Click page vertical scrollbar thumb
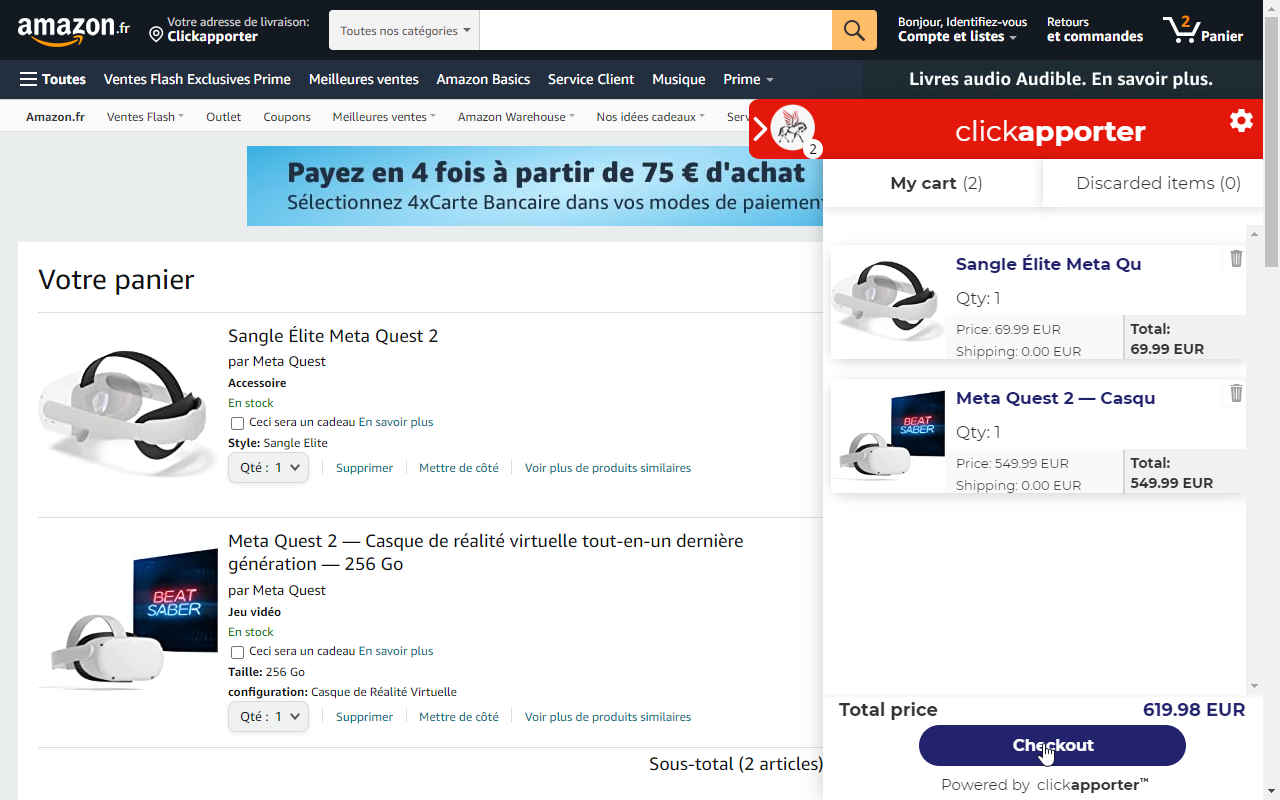The height and width of the screenshot is (800, 1280). [1272, 141]
